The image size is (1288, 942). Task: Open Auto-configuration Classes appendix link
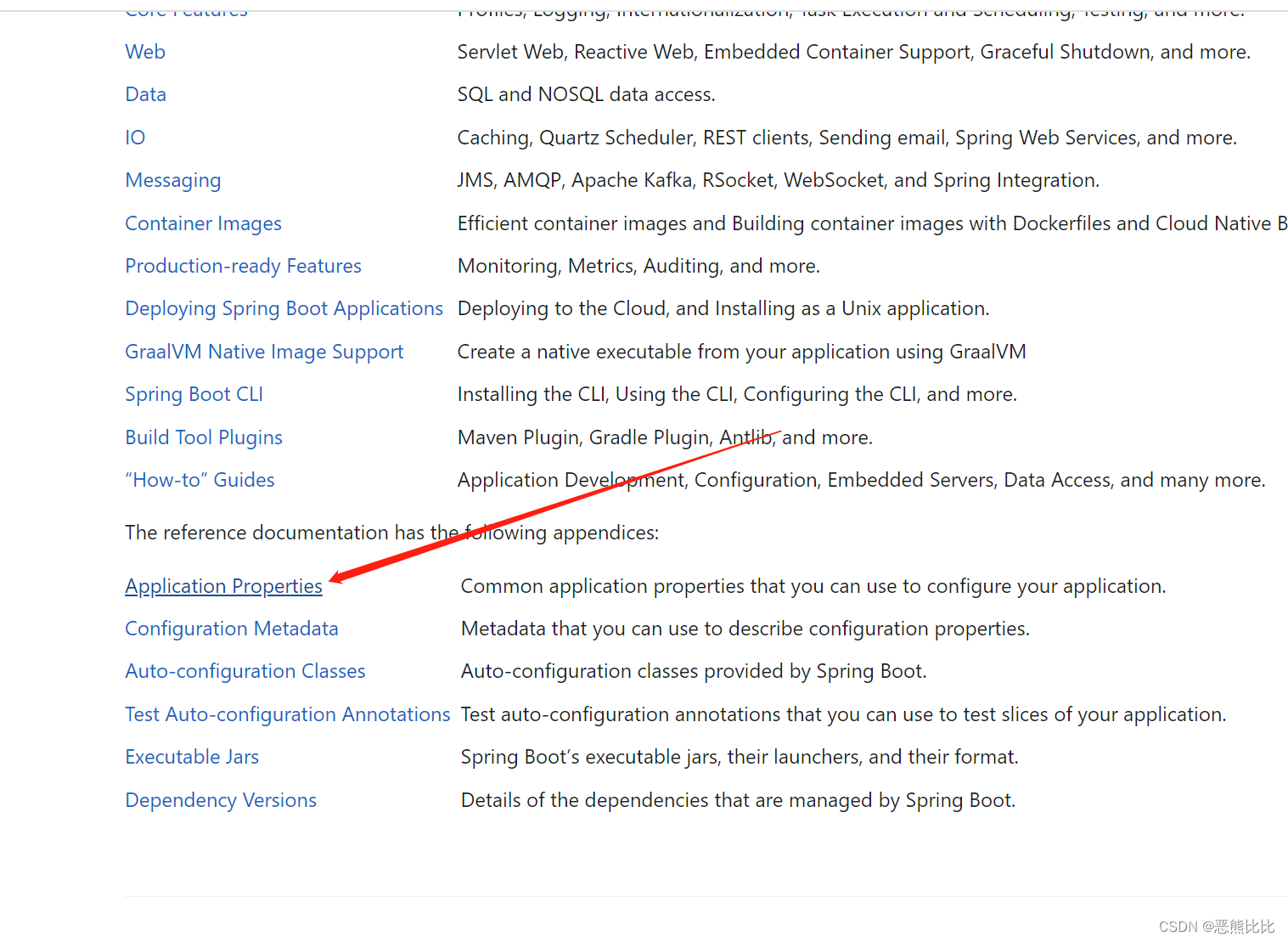tap(245, 671)
